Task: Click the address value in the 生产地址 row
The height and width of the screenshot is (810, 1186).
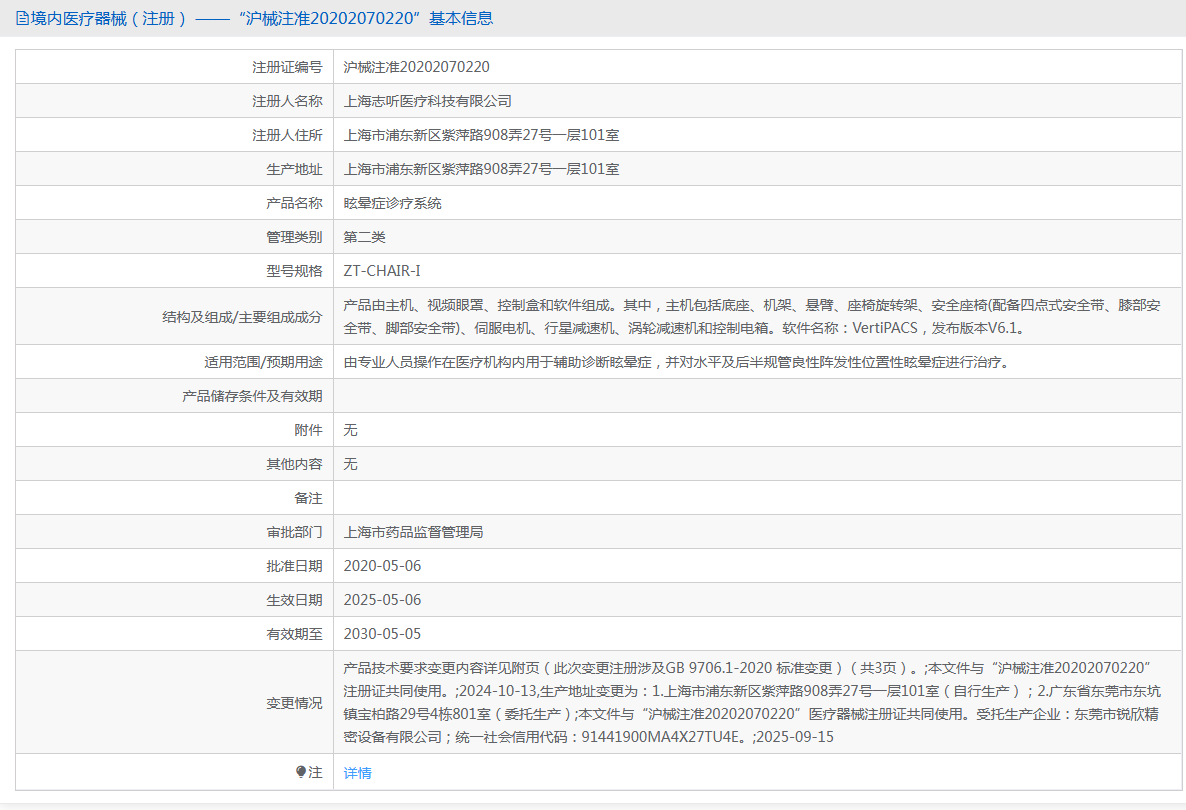Action: click(x=481, y=169)
